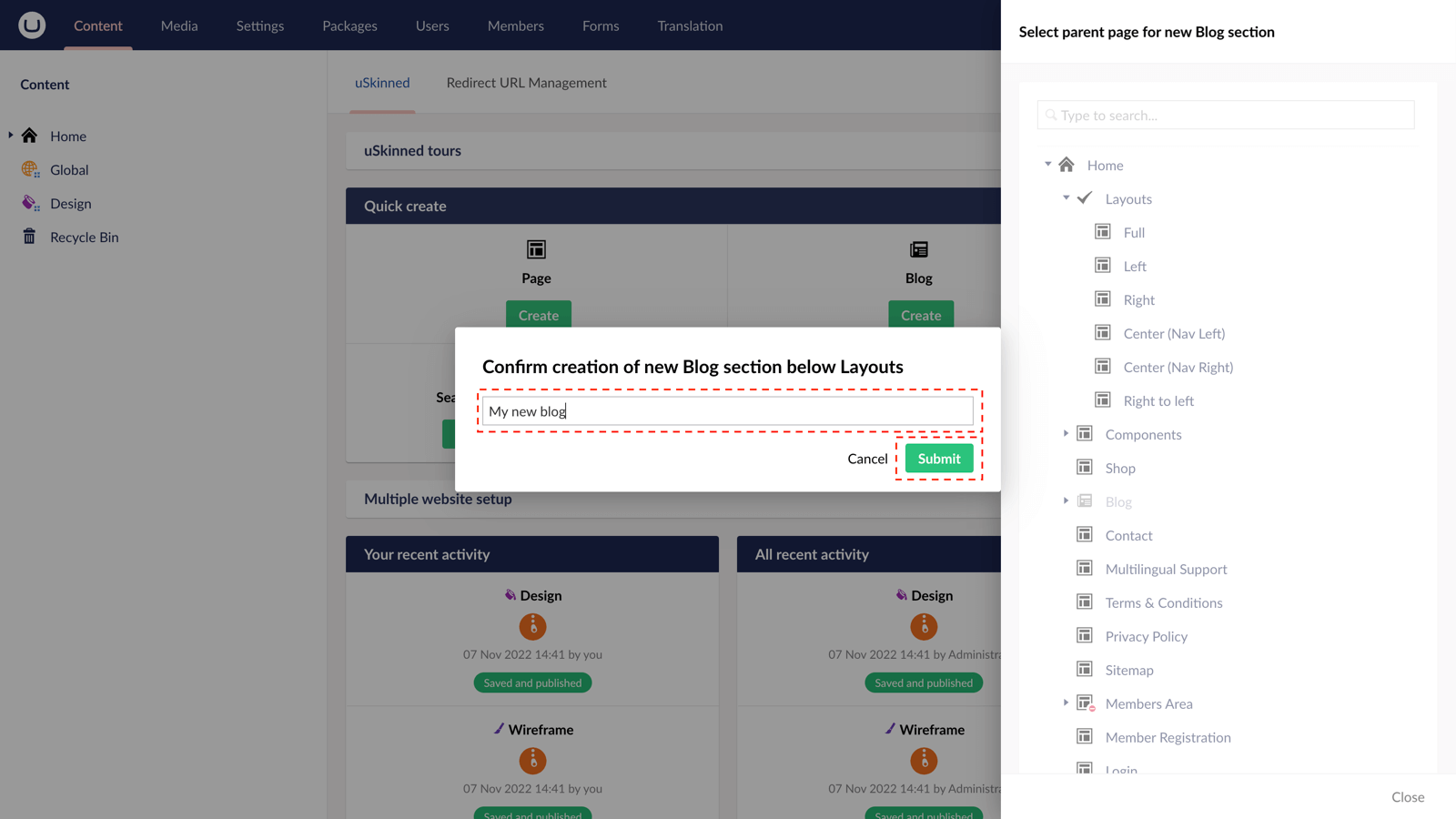Click the Umbraco logo icon

pos(32,25)
